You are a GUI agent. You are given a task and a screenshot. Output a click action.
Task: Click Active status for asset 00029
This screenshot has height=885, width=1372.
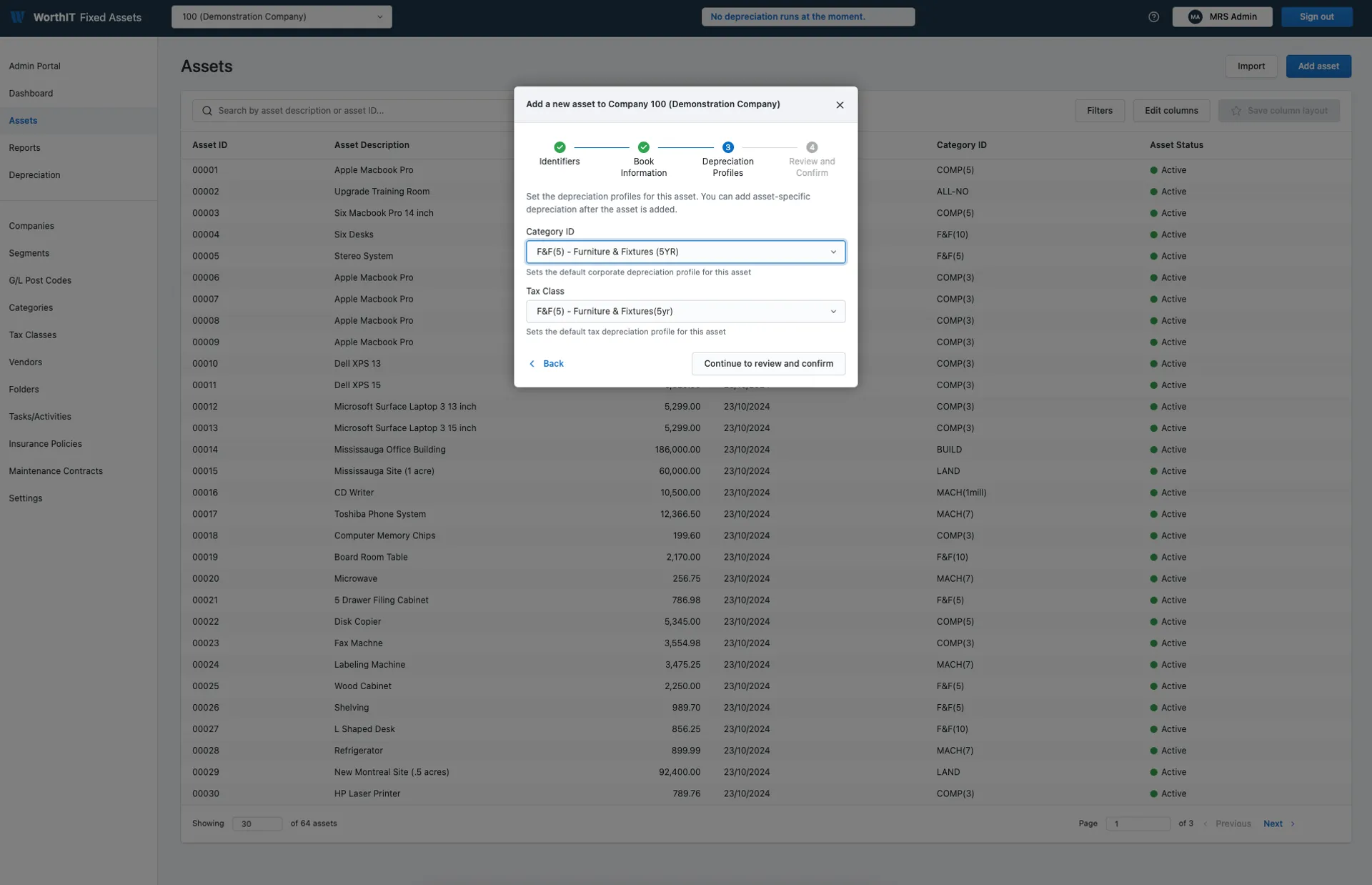[x=1168, y=771]
